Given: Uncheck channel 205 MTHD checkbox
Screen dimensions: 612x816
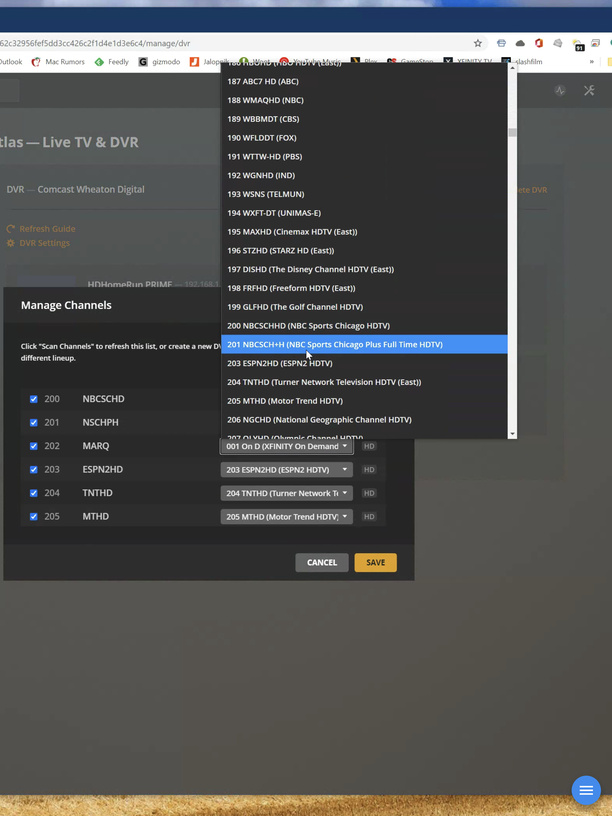Looking at the screenshot, I should [34, 517].
